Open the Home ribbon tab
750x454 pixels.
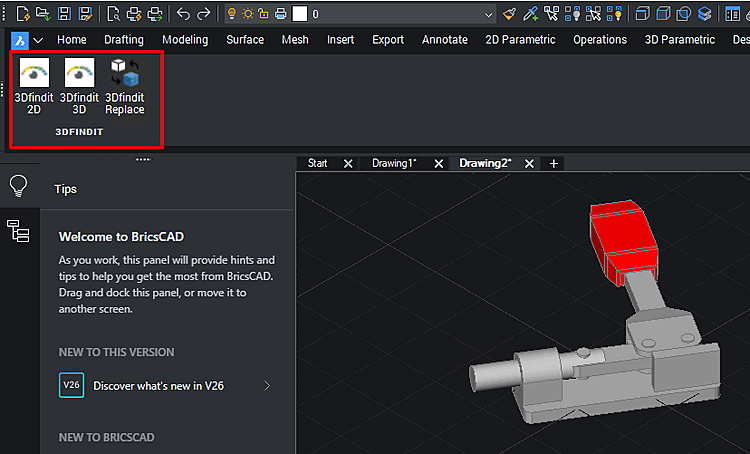(72, 40)
